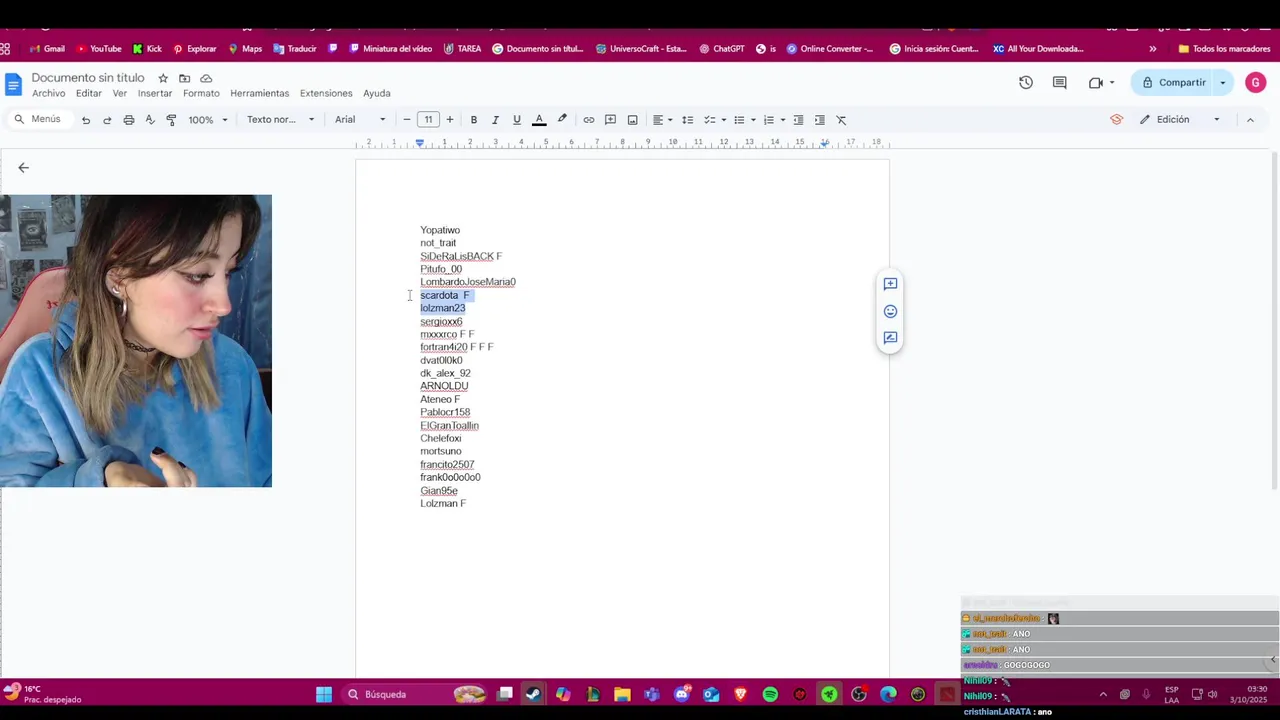Viewport: 1280px width, 720px height.
Task: Print the document
Action: [129, 120]
